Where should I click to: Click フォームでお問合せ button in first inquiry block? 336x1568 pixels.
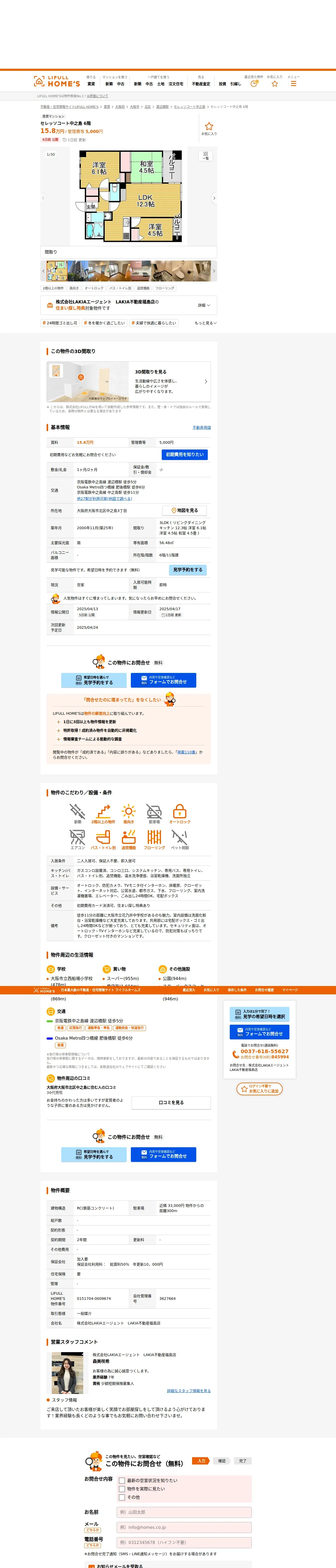pyautogui.click(x=164, y=681)
